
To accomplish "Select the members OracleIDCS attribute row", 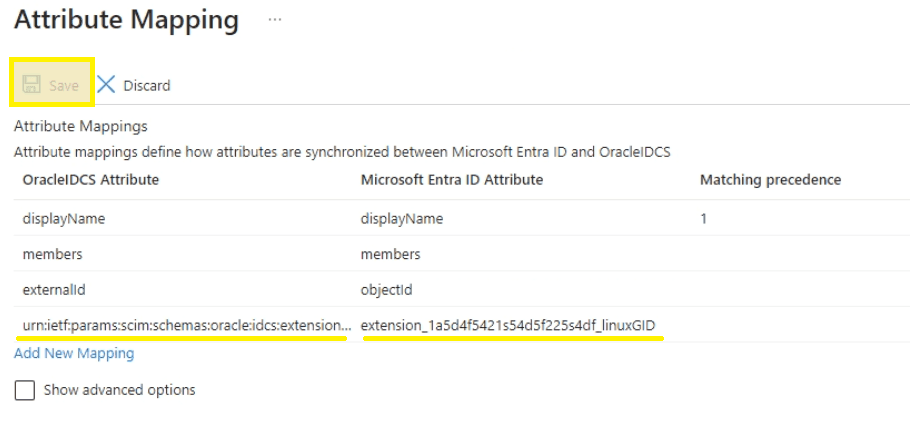I will pos(52,254).
